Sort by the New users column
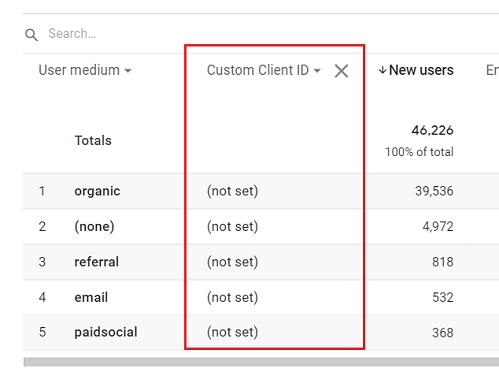Image resolution: width=499 pixels, height=372 pixels. [x=421, y=70]
